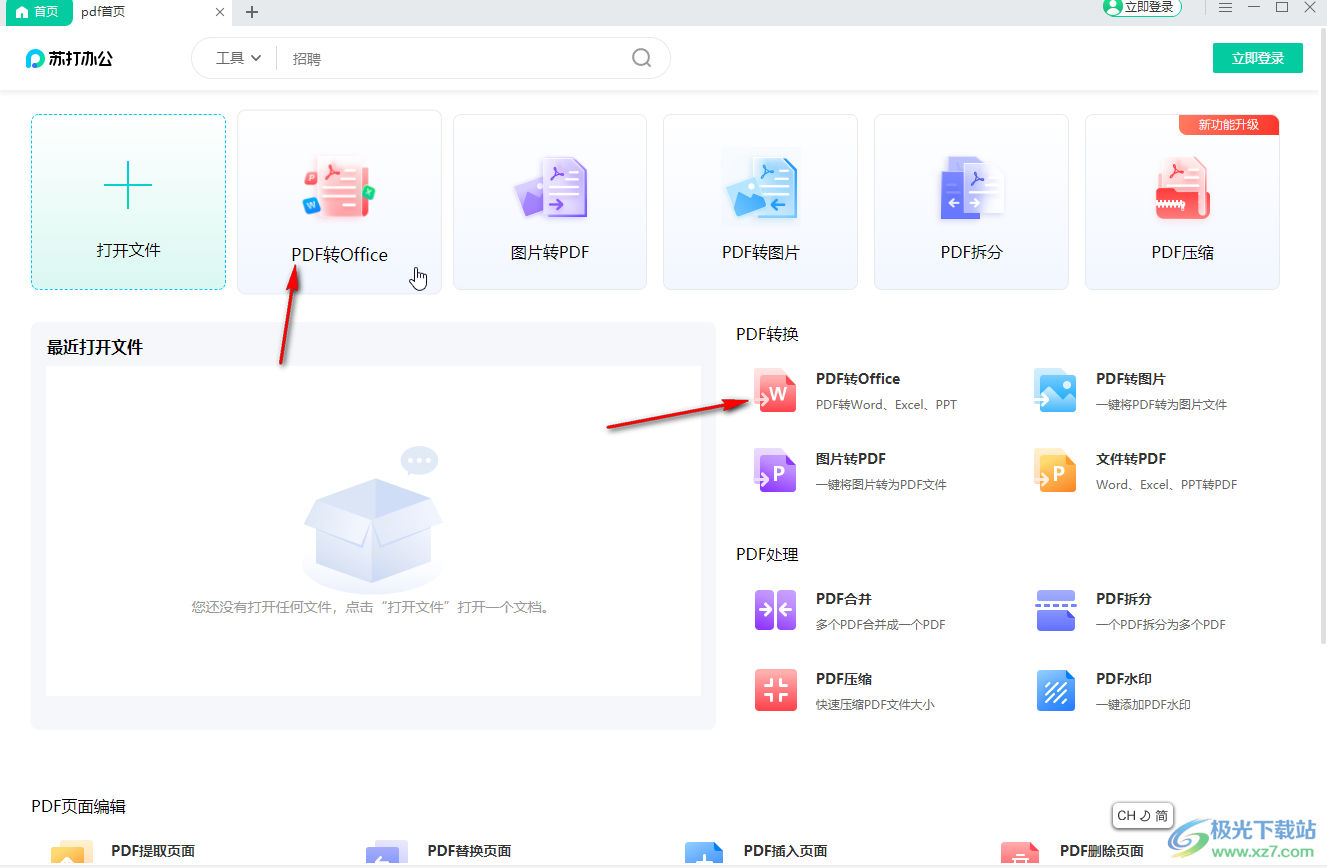This screenshot has width=1327, height=868.
Task: Click the orange 文件转PDF icon
Action: click(1055, 471)
